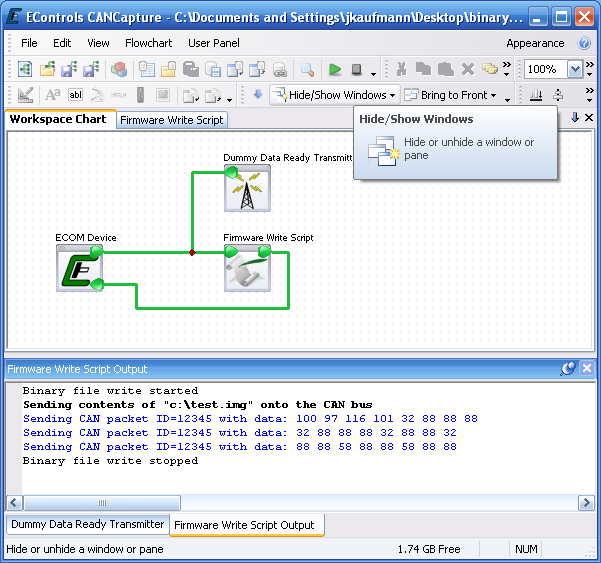Click the 'Binary file write stopped' line
Screen dimensions: 601x563
110,461
